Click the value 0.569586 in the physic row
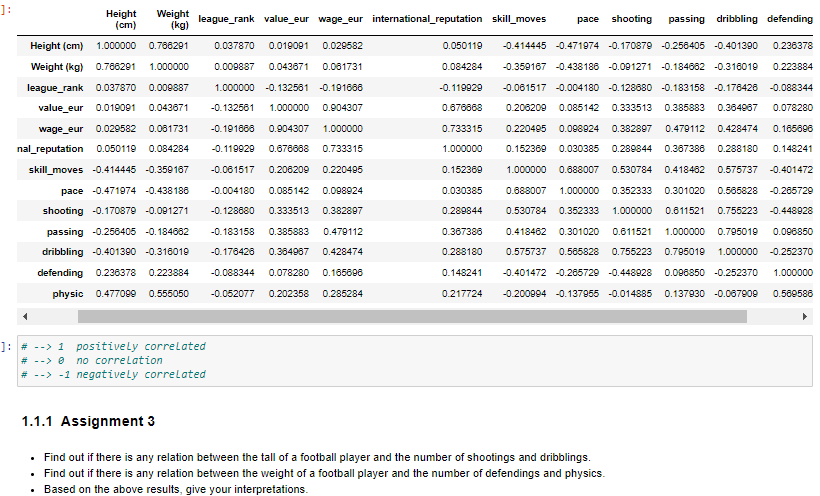Viewport: 820px width, 496px height. 793,294
